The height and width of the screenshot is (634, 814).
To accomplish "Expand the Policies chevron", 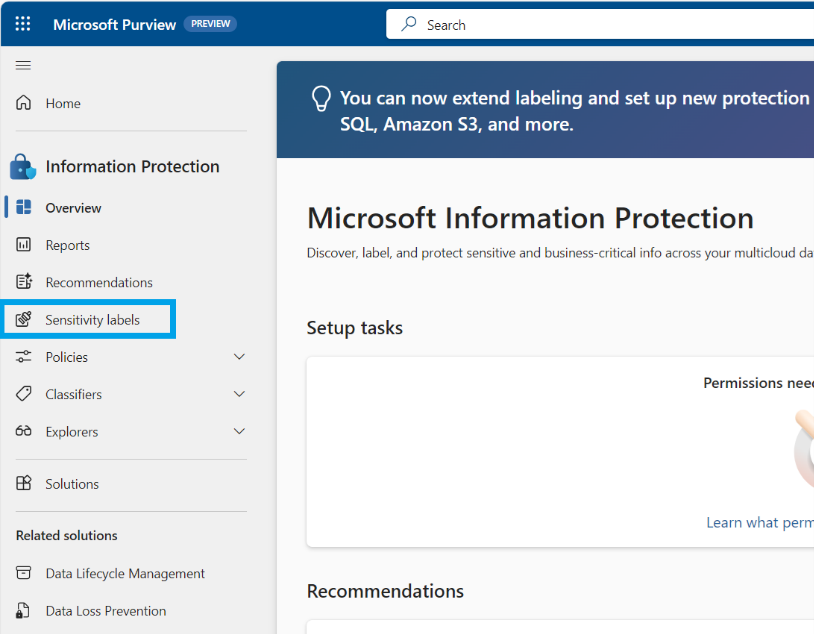I will pyautogui.click(x=239, y=357).
